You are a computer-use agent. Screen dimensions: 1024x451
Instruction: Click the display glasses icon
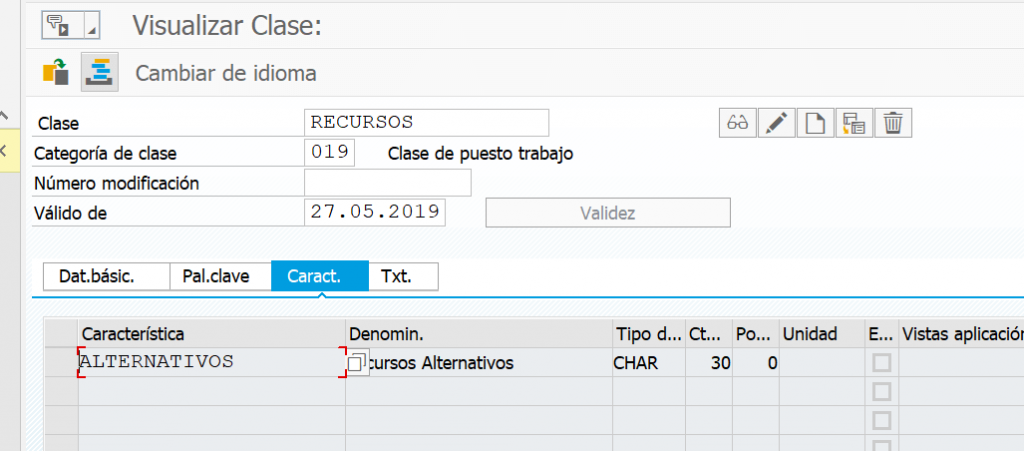pos(738,123)
